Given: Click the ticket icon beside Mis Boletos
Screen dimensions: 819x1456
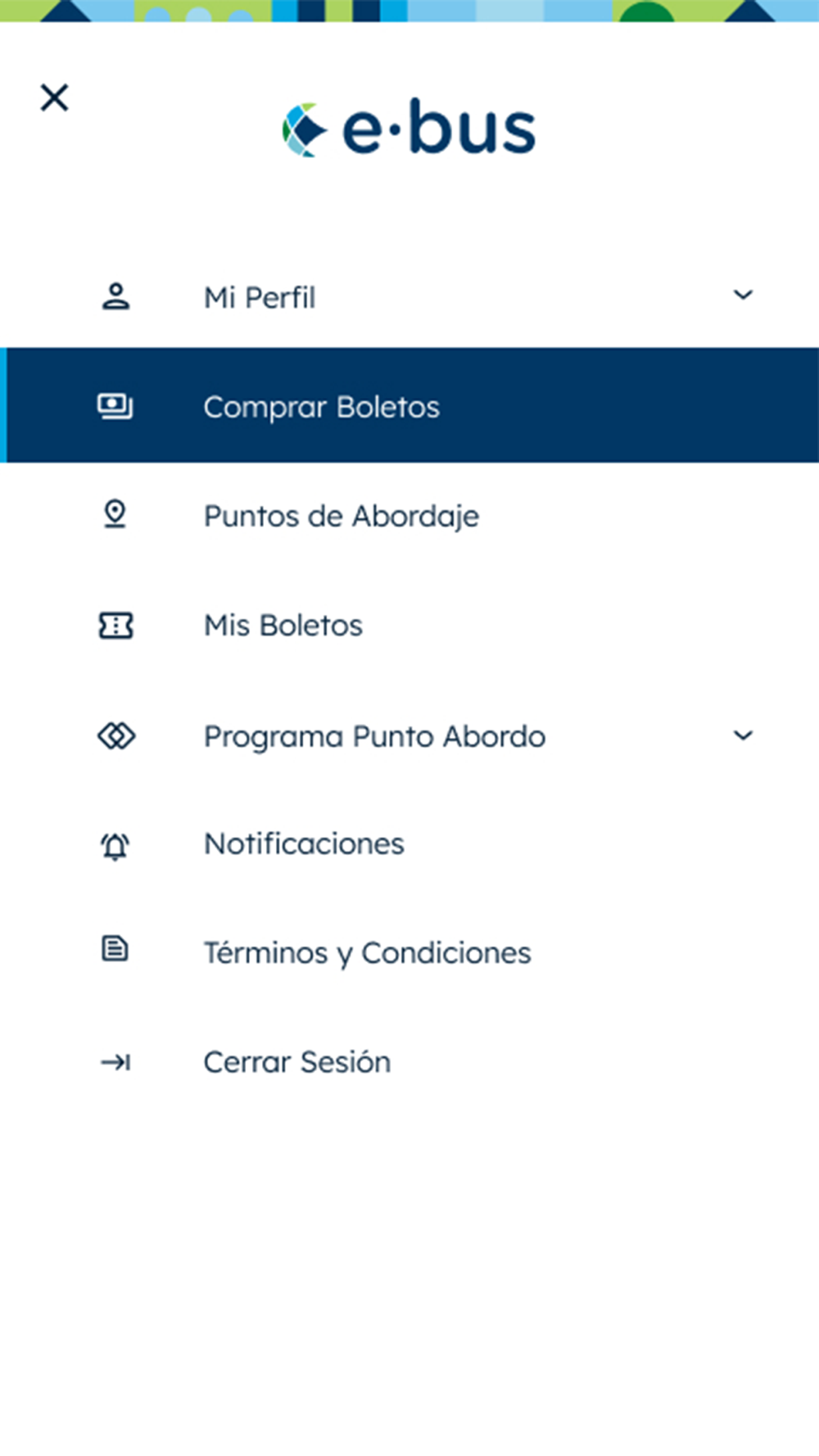Looking at the screenshot, I should pos(115,626).
